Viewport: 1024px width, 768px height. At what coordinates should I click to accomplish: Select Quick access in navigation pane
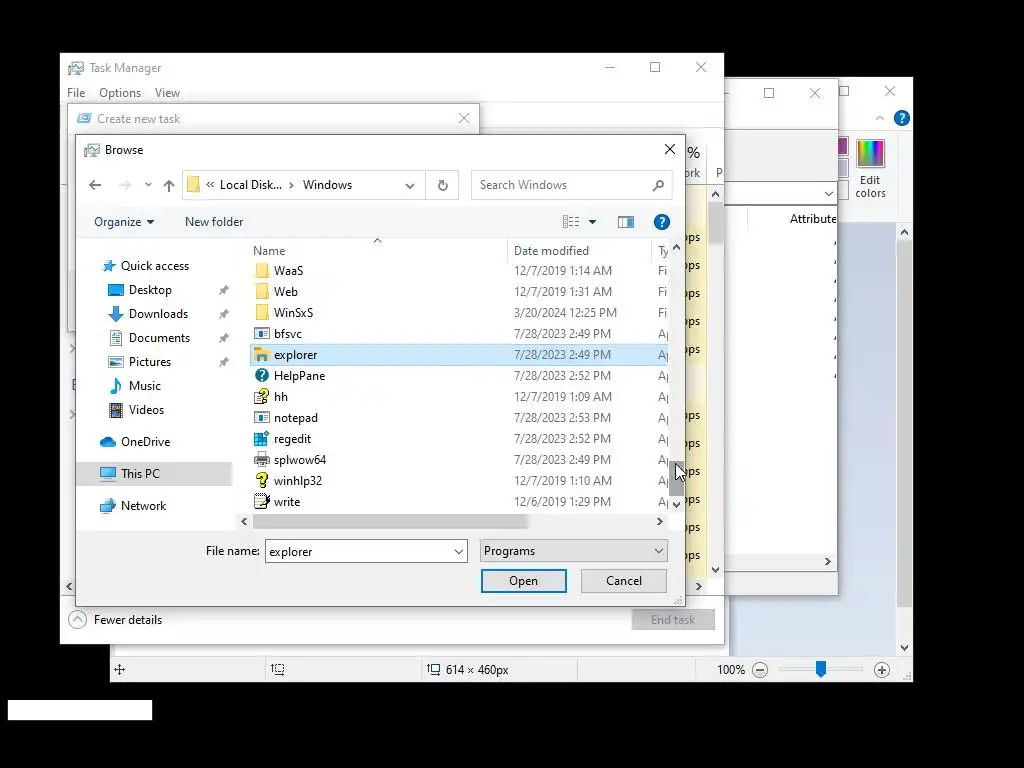pos(155,266)
